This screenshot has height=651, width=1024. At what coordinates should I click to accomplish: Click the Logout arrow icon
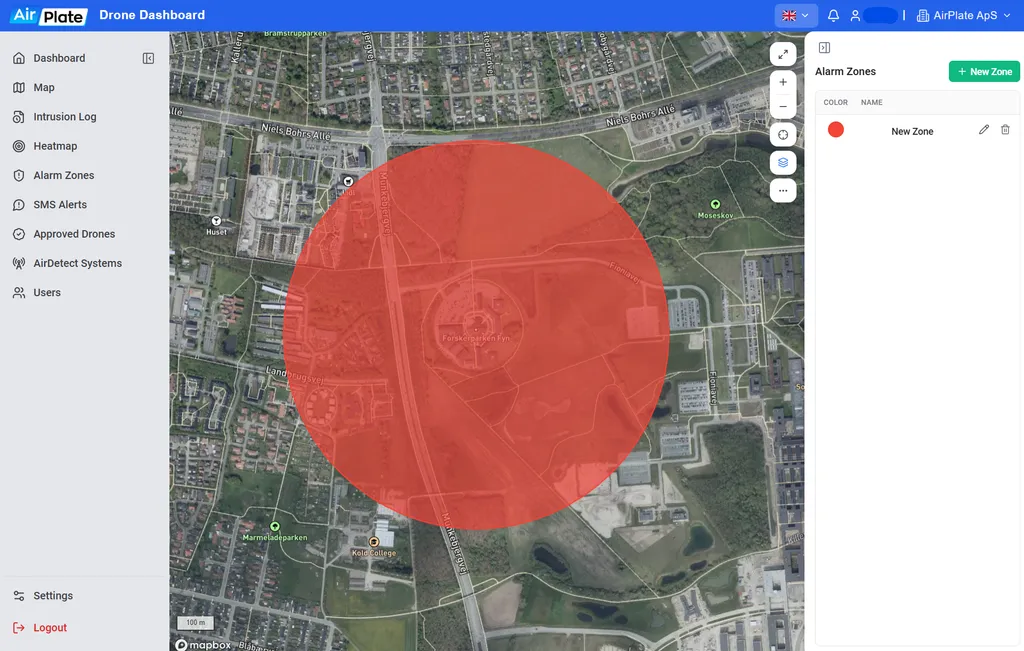tap(19, 627)
